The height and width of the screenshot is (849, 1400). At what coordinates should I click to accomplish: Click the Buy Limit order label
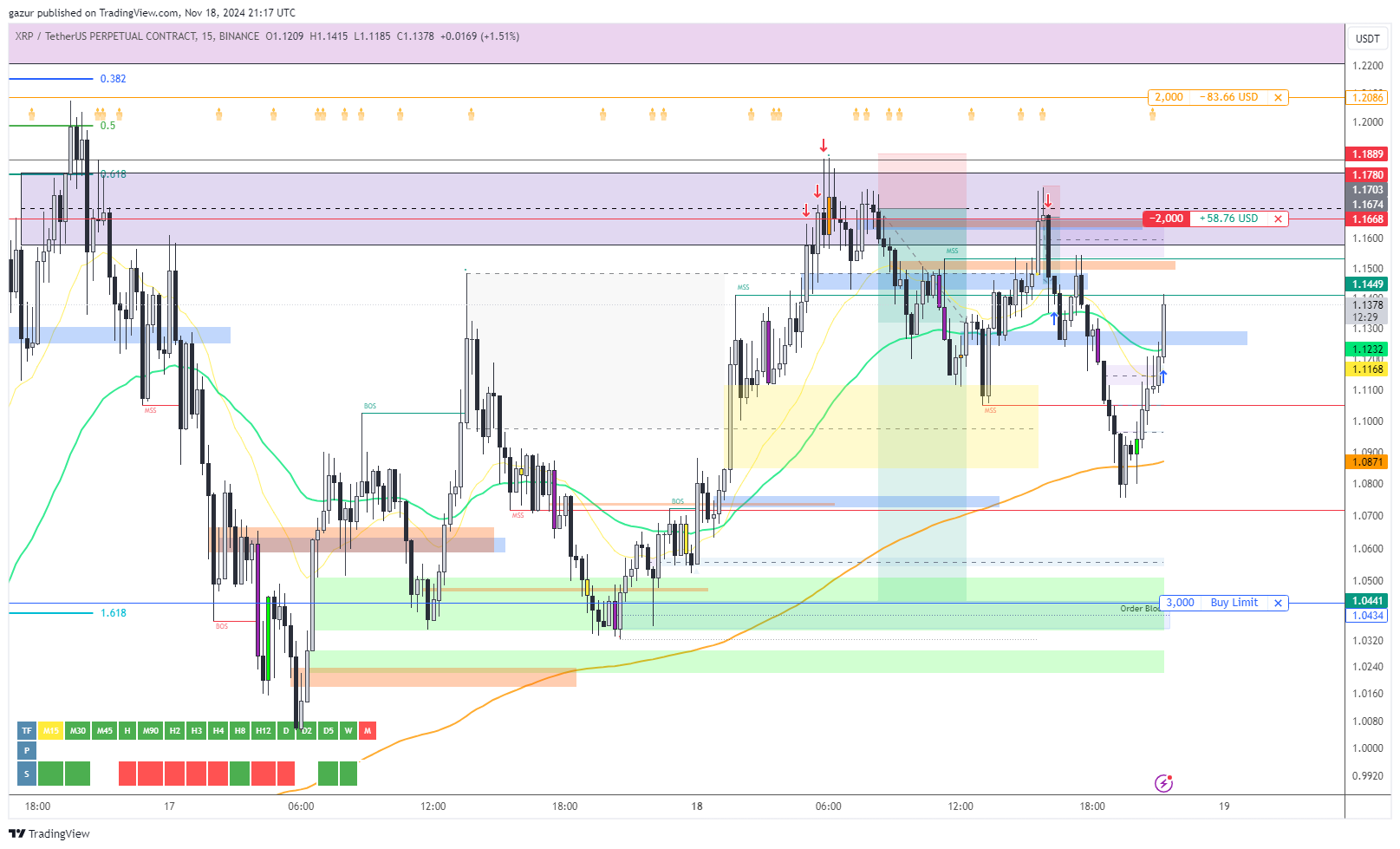pyautogui.click(x=1234, y=603)
